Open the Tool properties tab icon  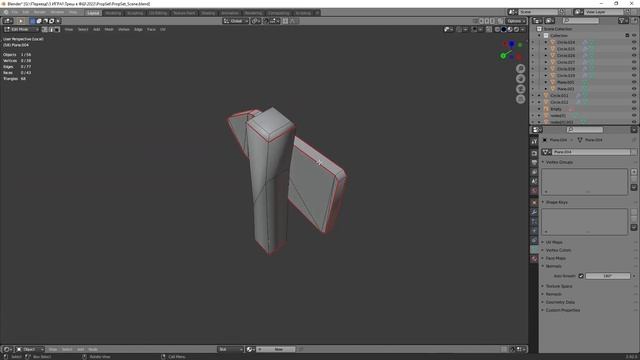pyautogui.click(x=534, y=142)
